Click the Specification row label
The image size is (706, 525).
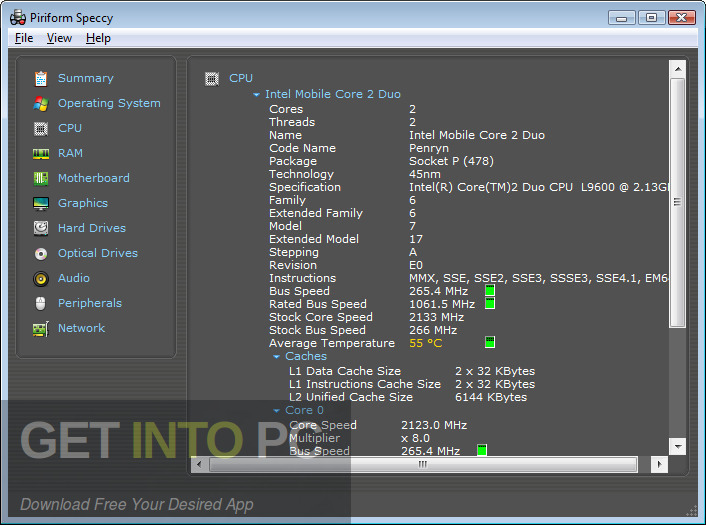coord(305,187)
